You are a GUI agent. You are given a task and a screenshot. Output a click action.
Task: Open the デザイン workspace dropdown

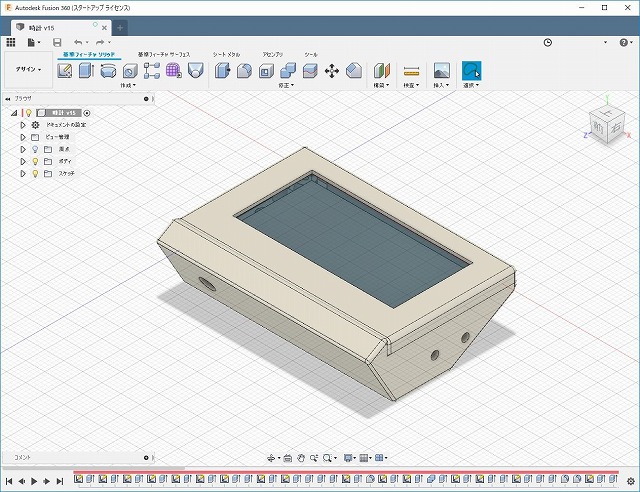(28, 69)
